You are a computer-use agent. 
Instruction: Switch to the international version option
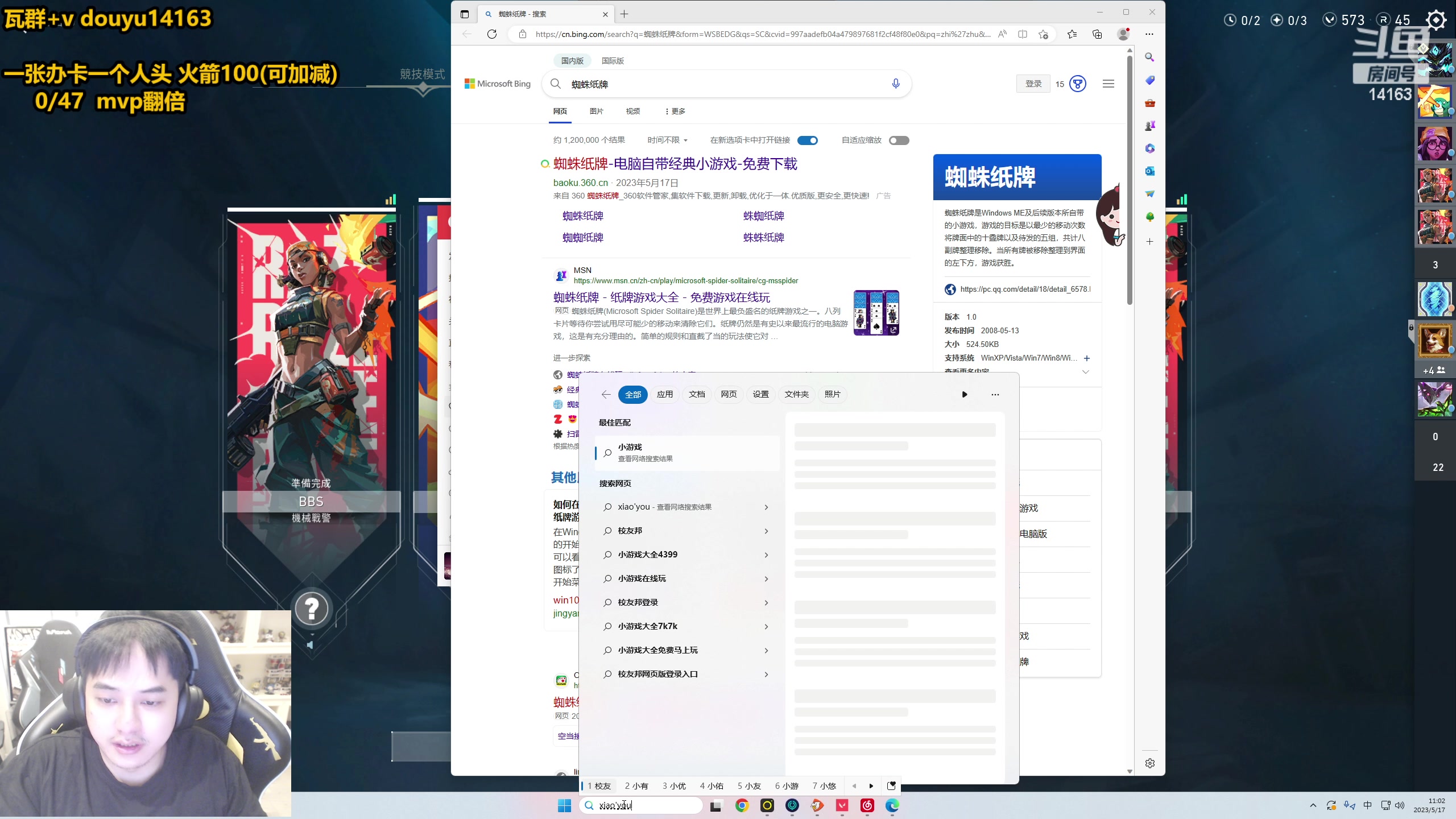(x=613, y=61)
